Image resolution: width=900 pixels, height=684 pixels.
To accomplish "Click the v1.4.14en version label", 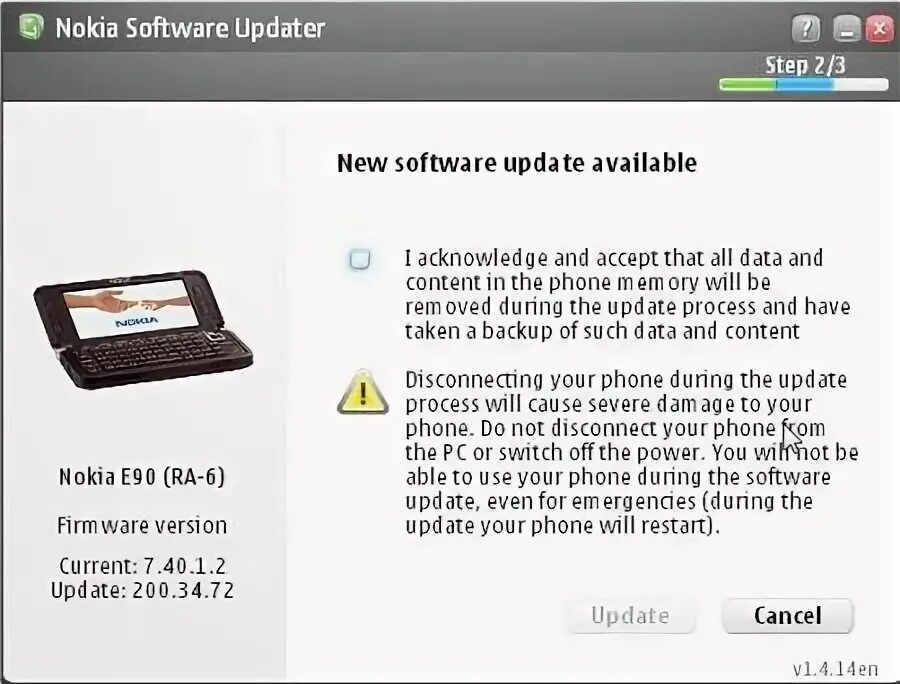I will tap(835, 669).
